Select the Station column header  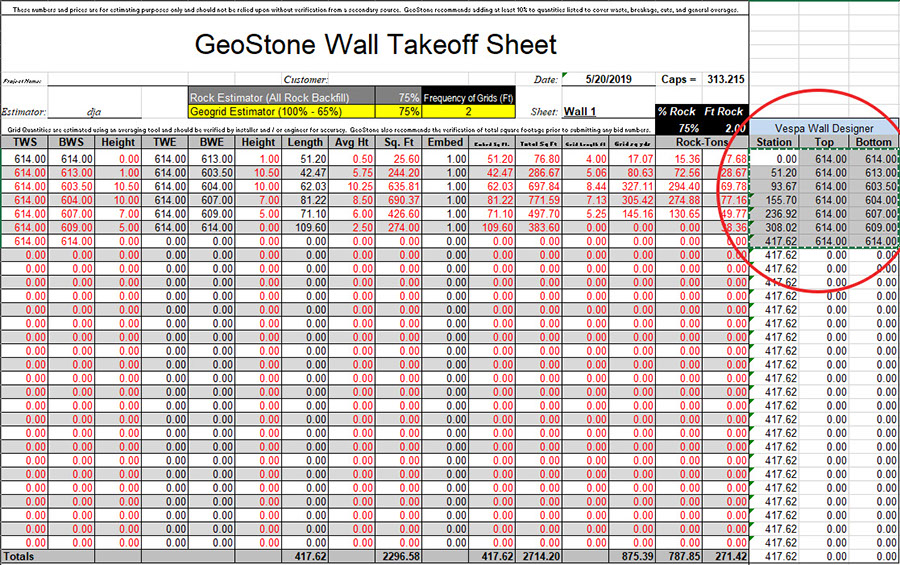point(774,142)
